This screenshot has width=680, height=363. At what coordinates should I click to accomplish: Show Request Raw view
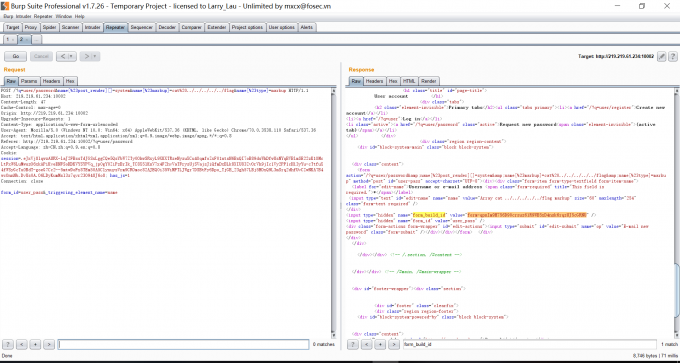pyautogui.click(x=11, y=81)
